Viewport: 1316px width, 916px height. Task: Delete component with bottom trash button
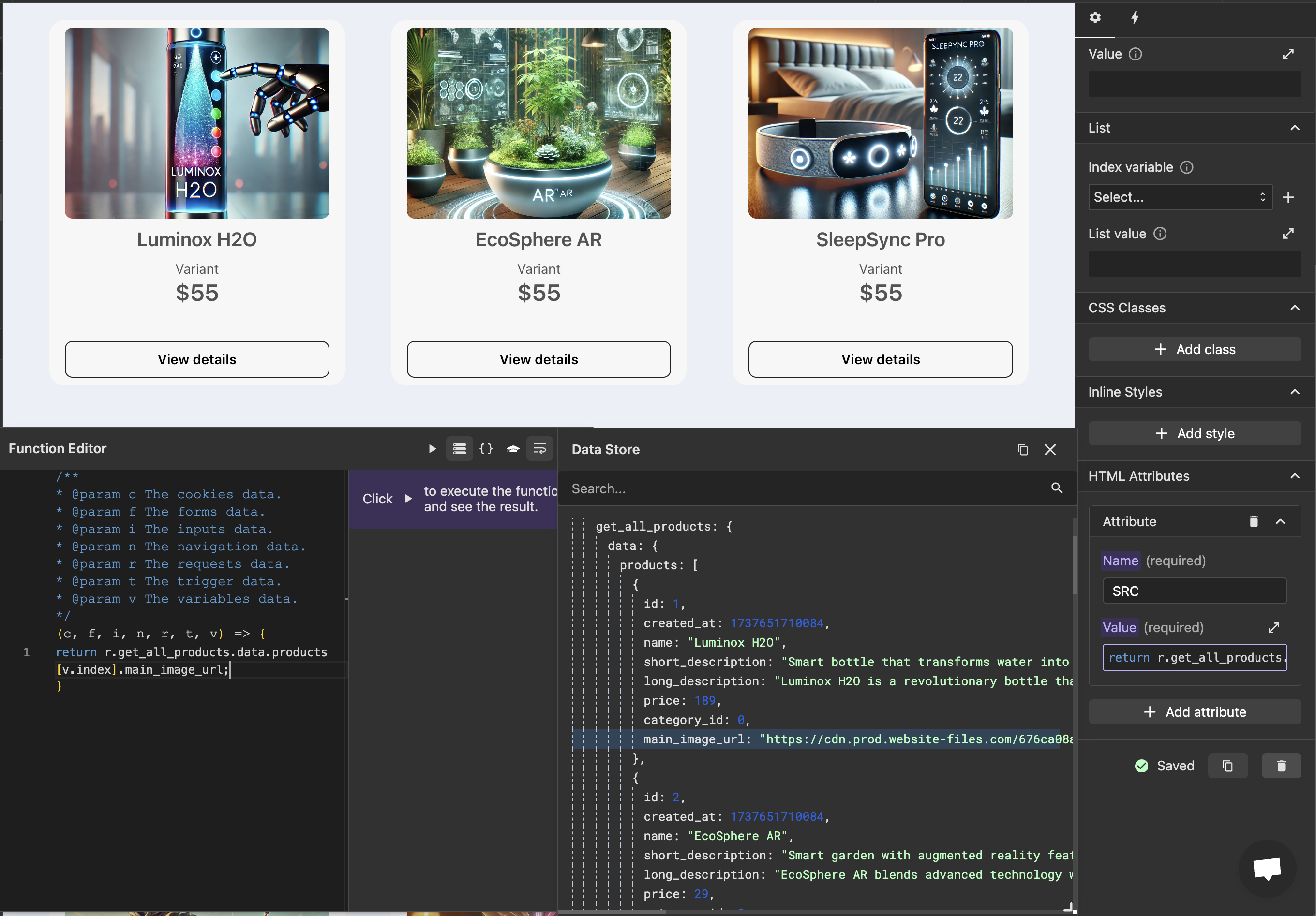click(1281, 766)
